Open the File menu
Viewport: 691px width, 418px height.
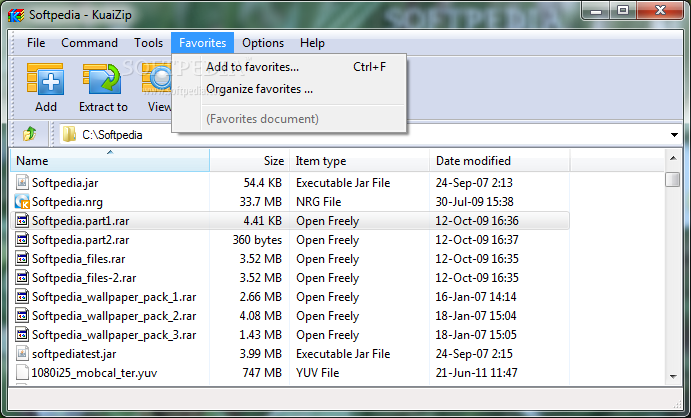pos(36,43)
